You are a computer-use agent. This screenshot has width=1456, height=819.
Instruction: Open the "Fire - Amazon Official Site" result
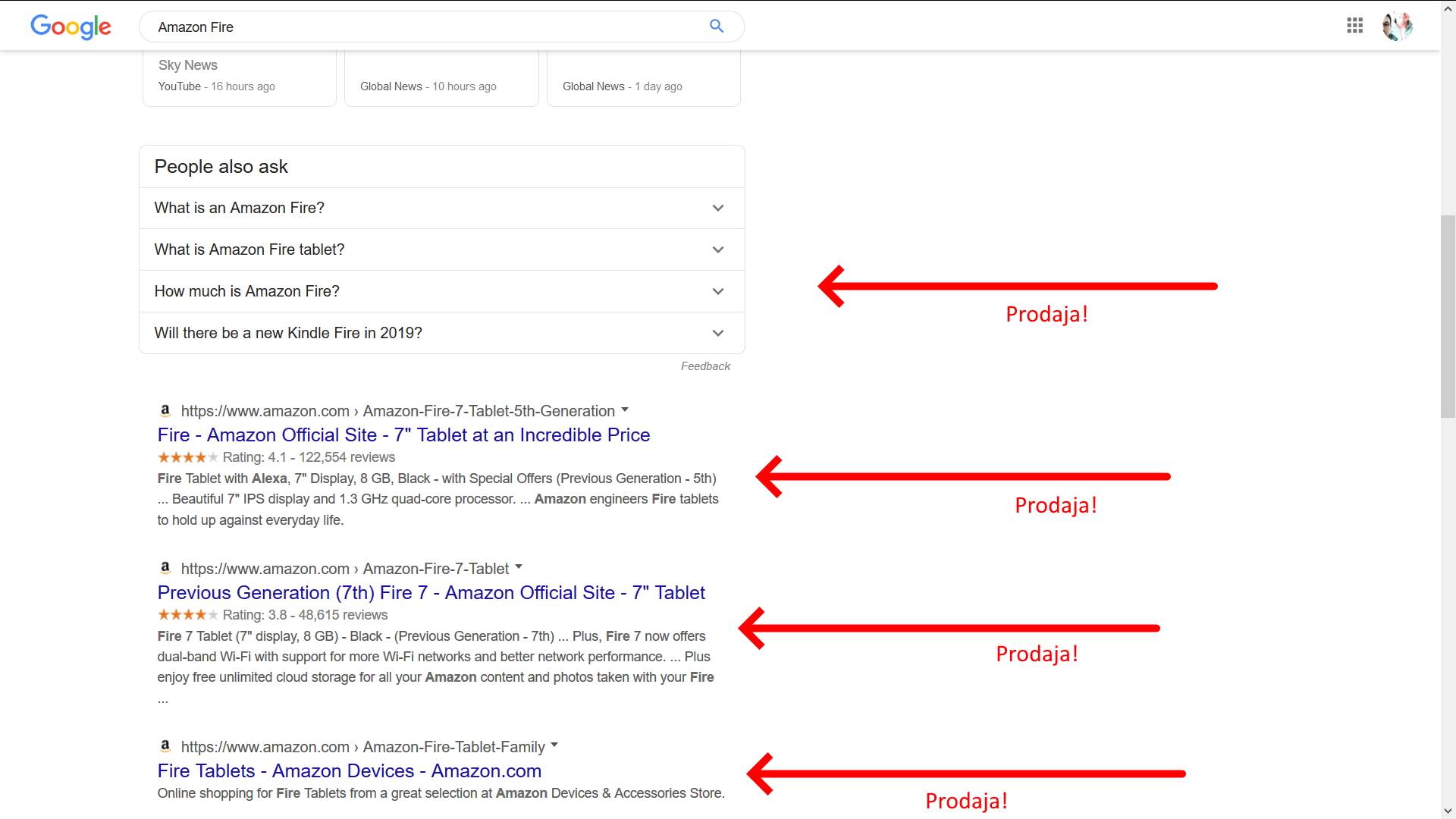[403, 435]
